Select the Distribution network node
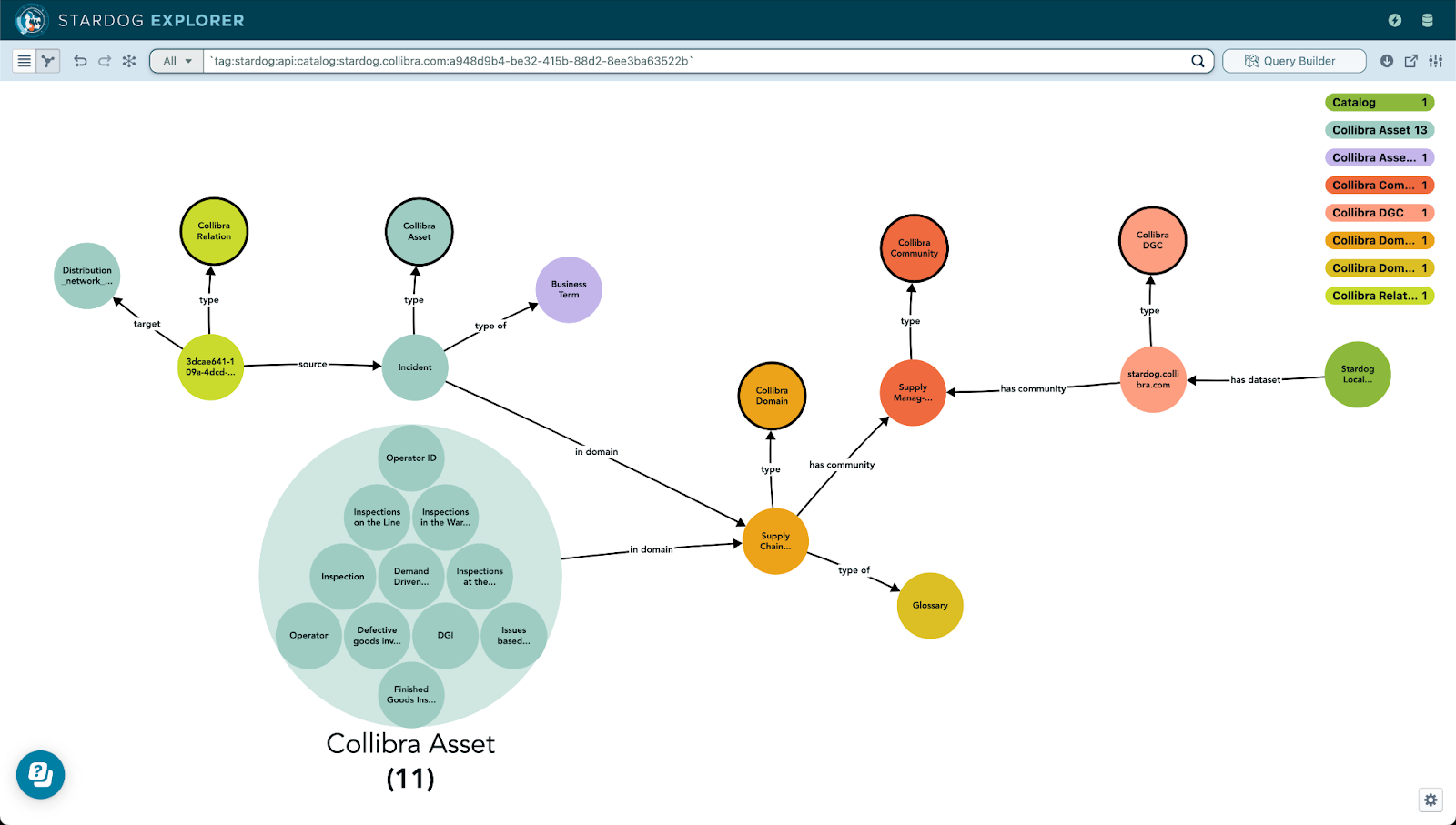This screenshot has height=825, width=1456. point(87,276)
